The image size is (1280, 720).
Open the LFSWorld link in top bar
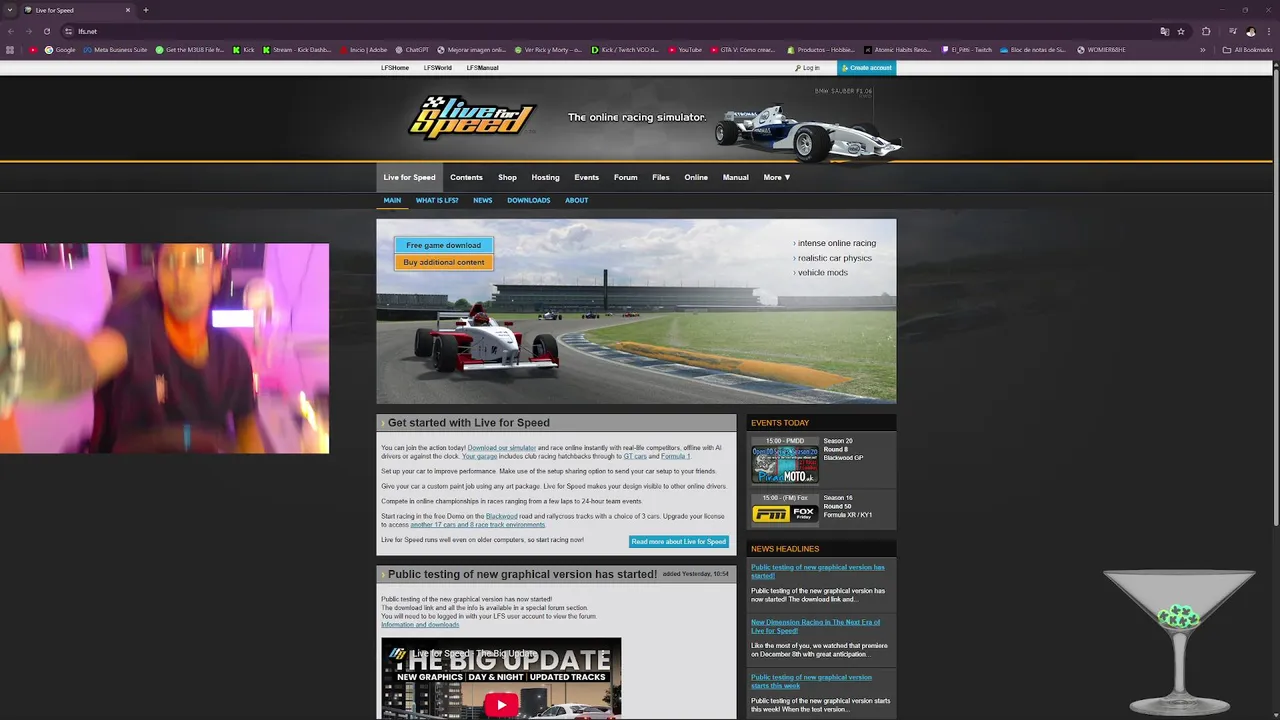(437, 68)
